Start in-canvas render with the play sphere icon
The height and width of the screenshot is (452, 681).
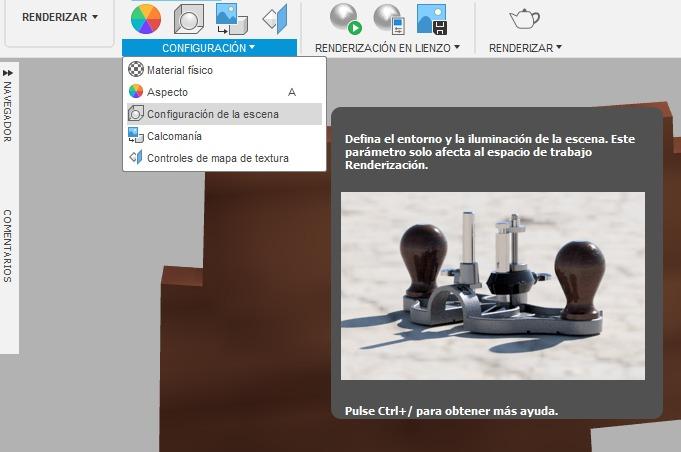coord(346,19)
